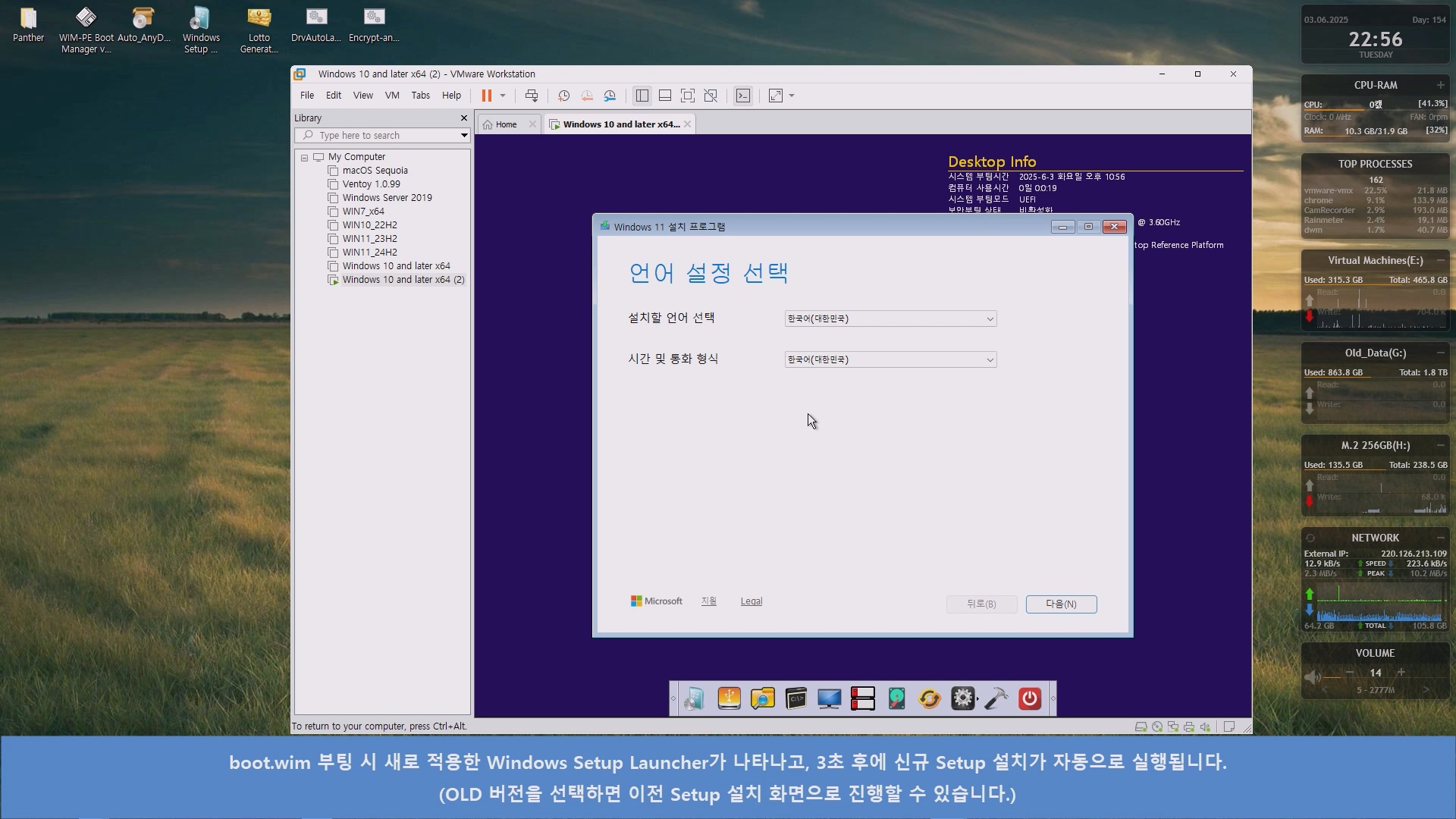Select Windows 10 and later x64 (2)
Image resolution: width=1456 pixels, height=819 pixels.
click(x=403, y=280)
